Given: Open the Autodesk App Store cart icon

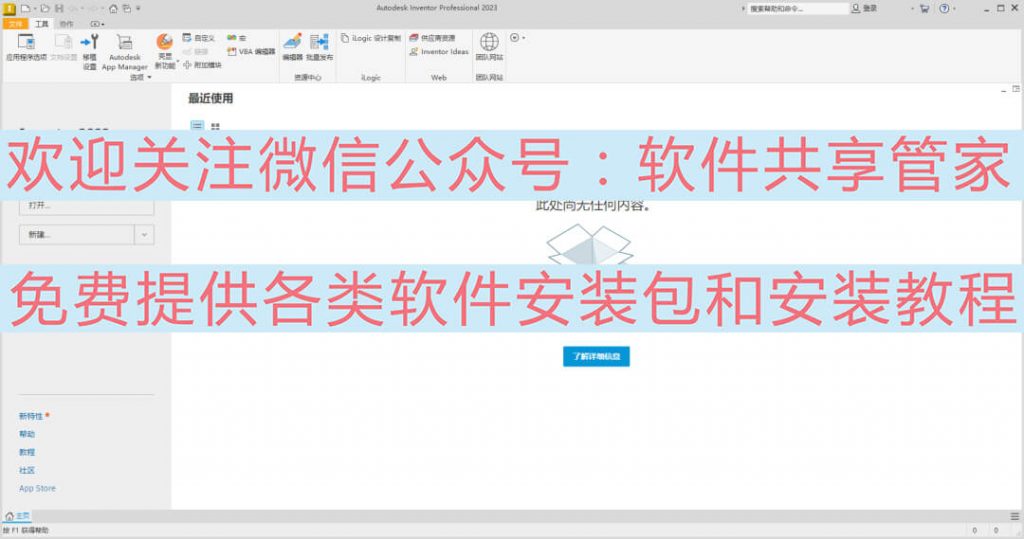Looking at the screenshot, I should [x=924, y=8].
